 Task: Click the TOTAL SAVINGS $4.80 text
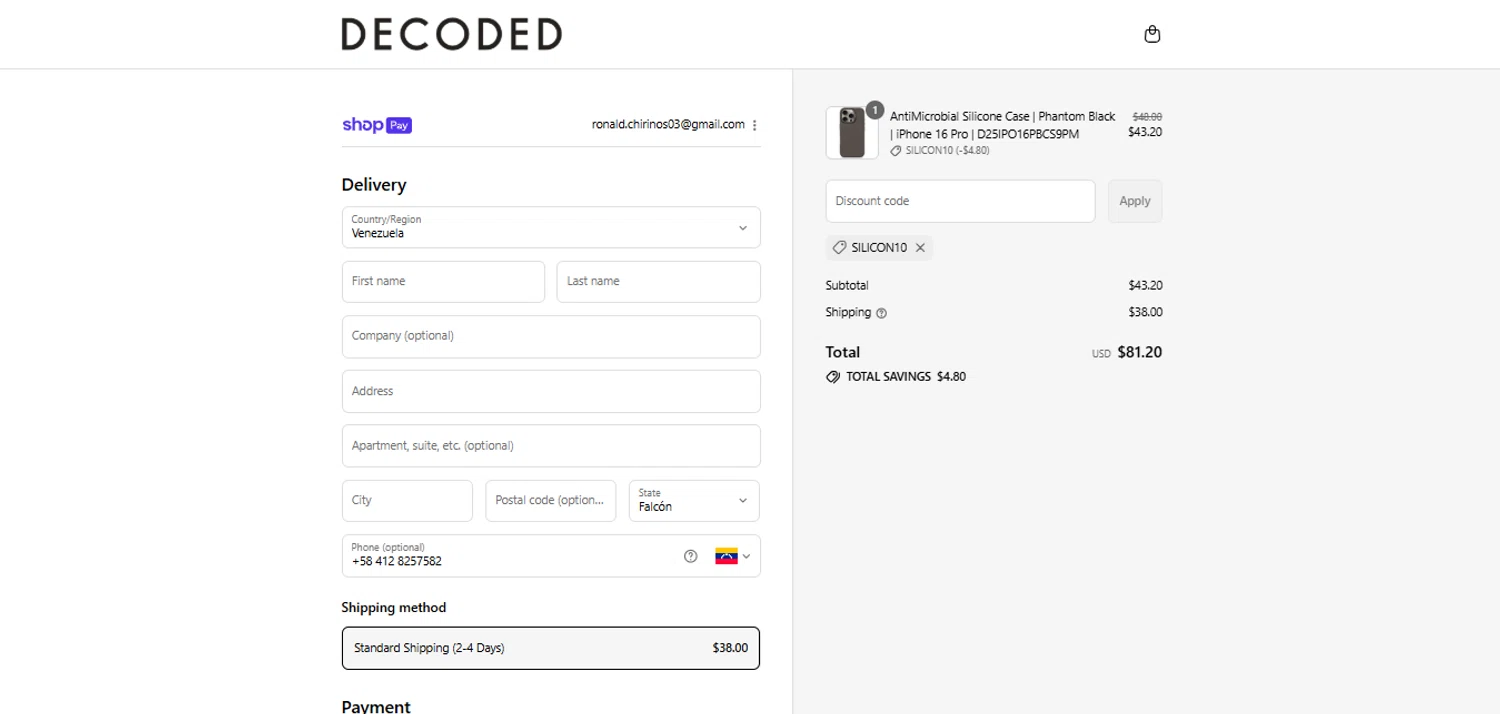point(906,377)
